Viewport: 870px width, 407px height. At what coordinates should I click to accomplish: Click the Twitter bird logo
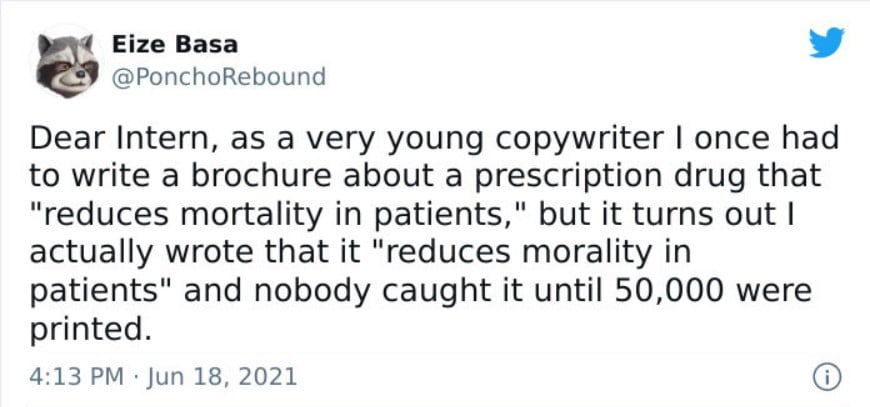(x=825, y=43)
